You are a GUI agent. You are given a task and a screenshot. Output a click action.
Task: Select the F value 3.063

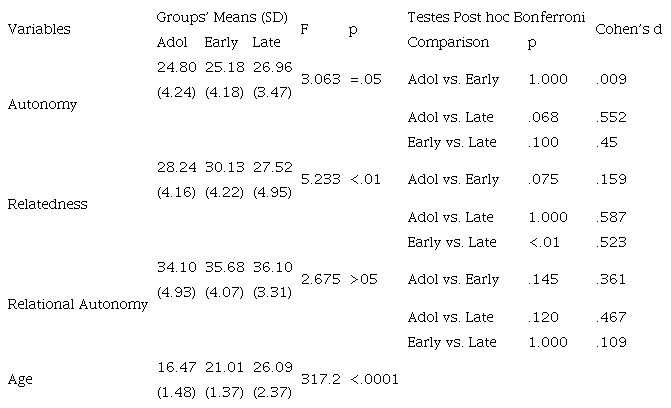pos(320,79)
